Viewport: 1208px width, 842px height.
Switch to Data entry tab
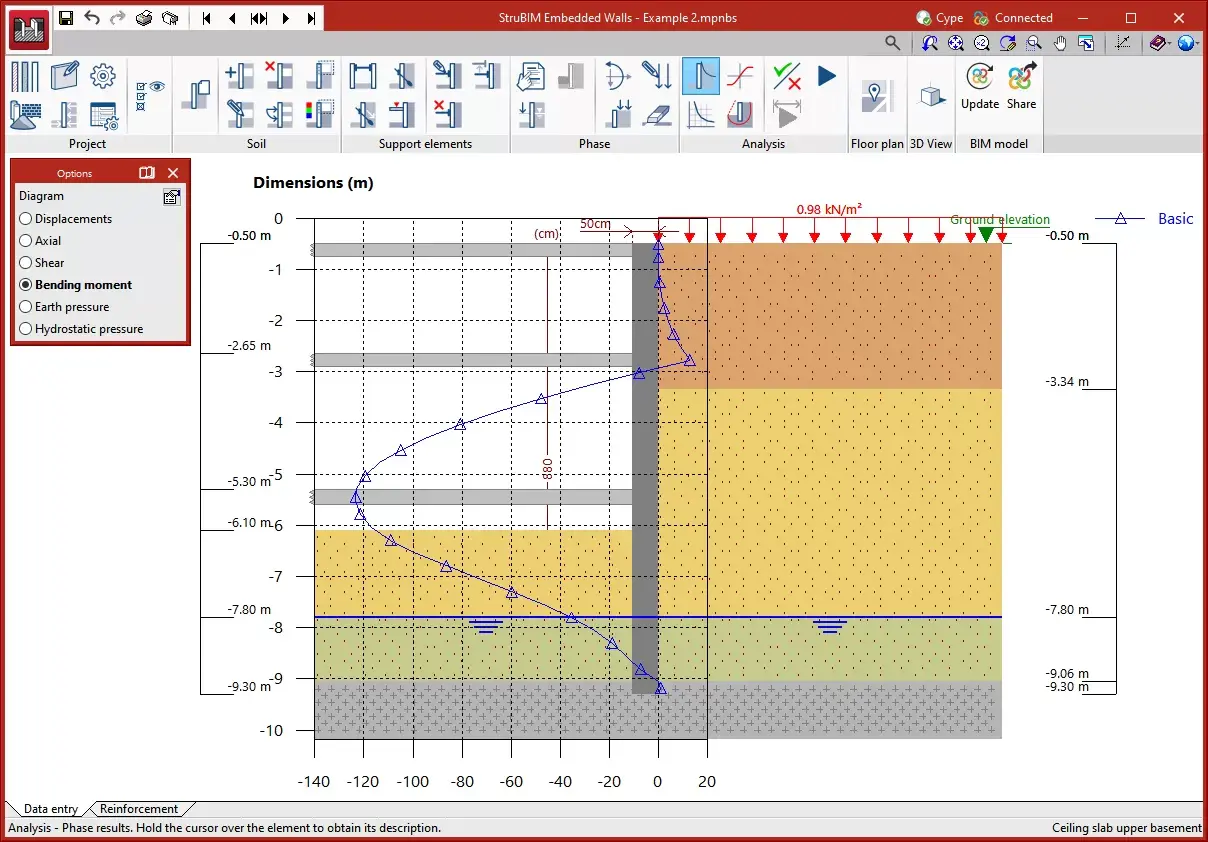click(50, 809)
